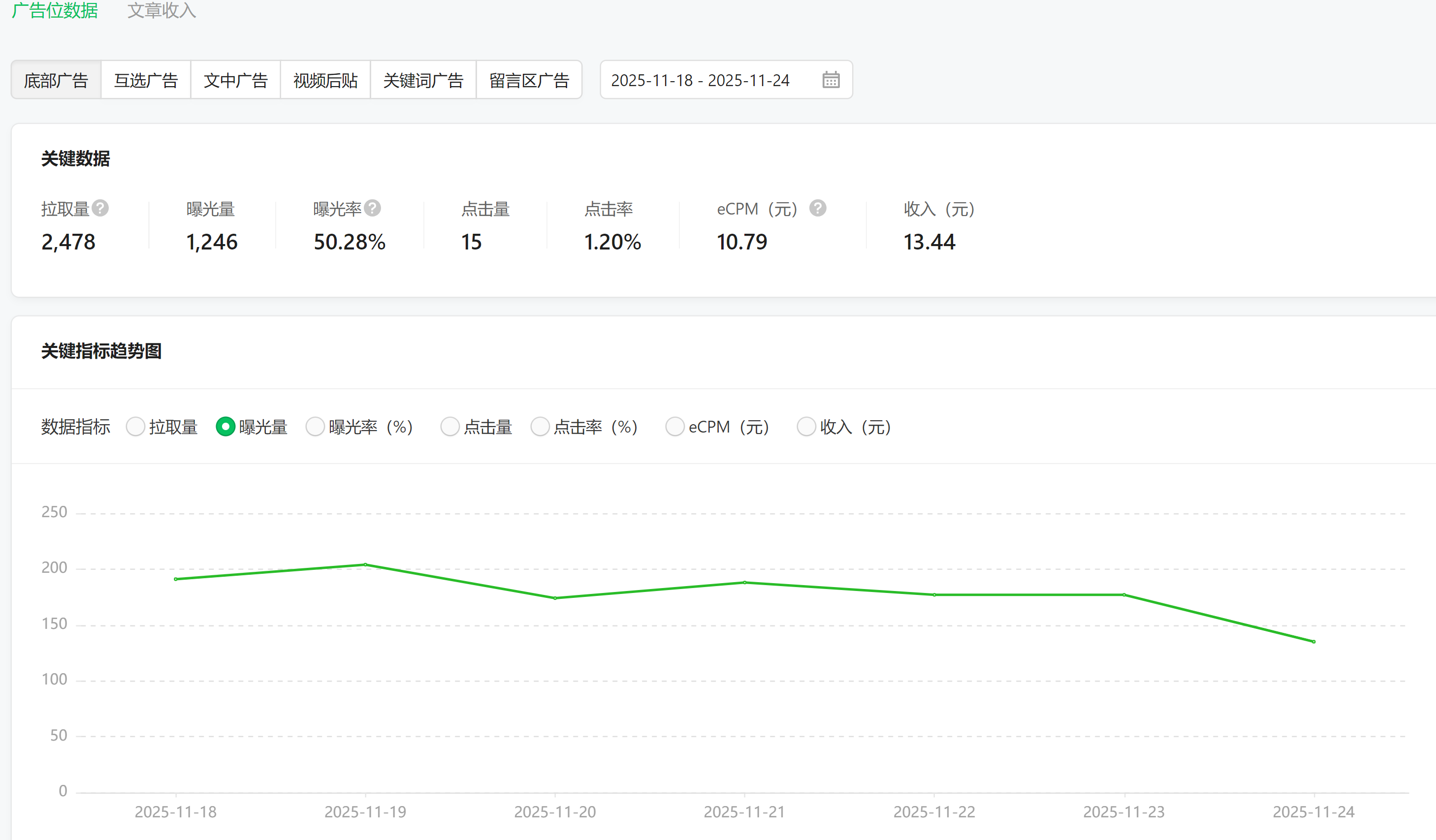
Task: Select the 视频后贴 ad type
Action: point(325,80)
